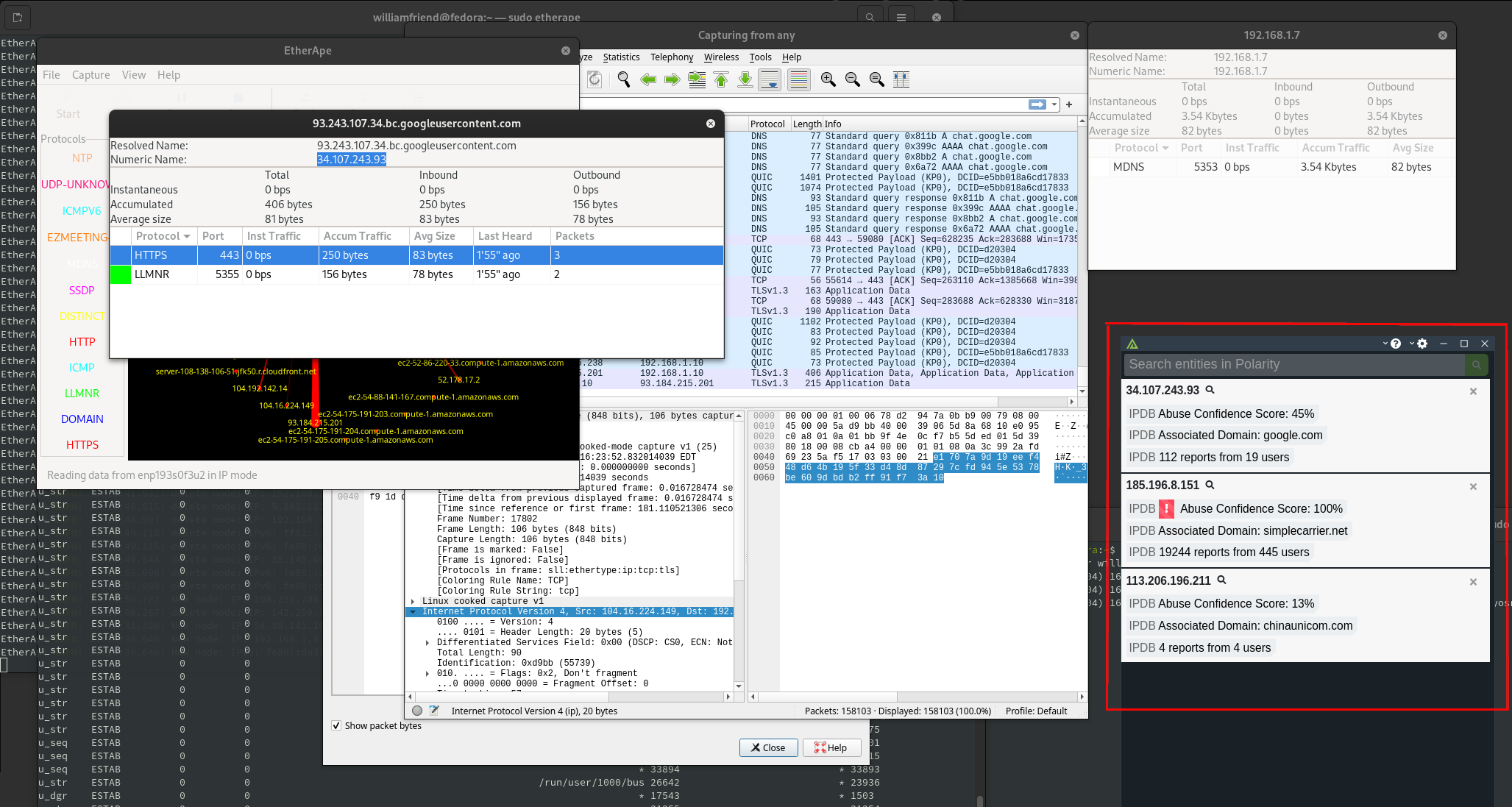
Task: Uncheck Show packet bytes checkbox
Action: click(336, 725)
